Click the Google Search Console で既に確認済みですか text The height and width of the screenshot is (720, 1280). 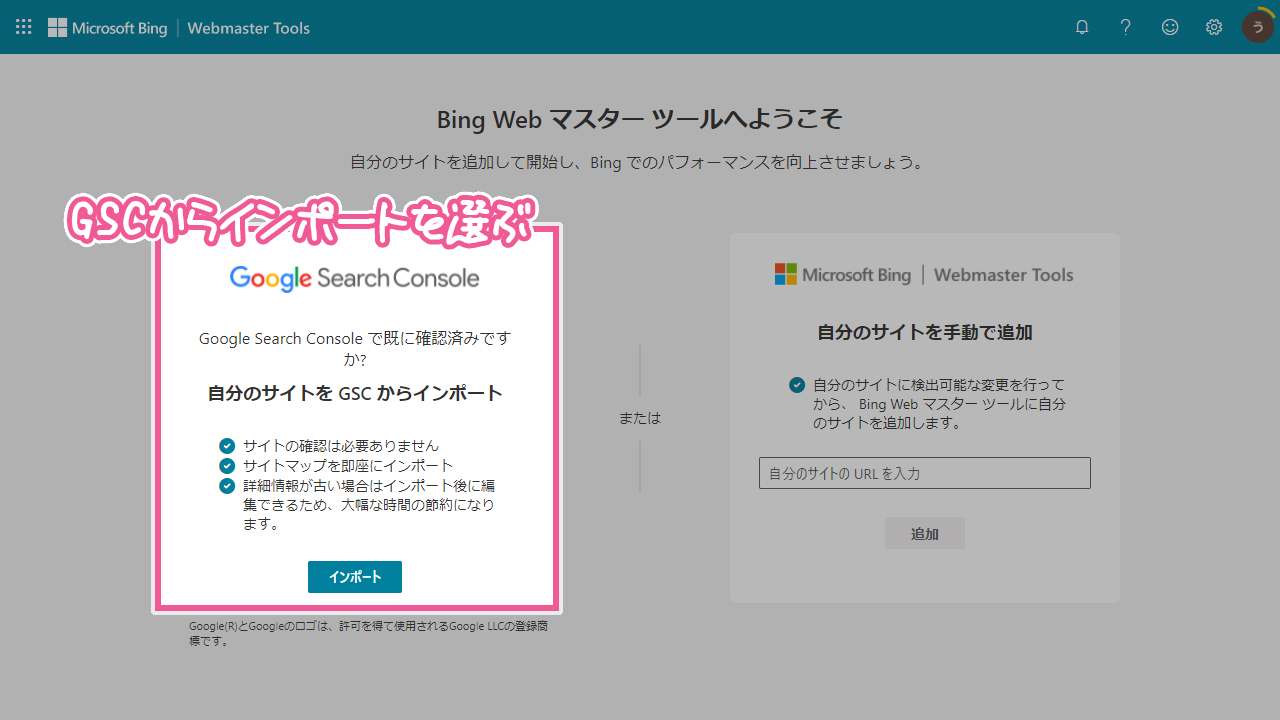click(355, 348)
